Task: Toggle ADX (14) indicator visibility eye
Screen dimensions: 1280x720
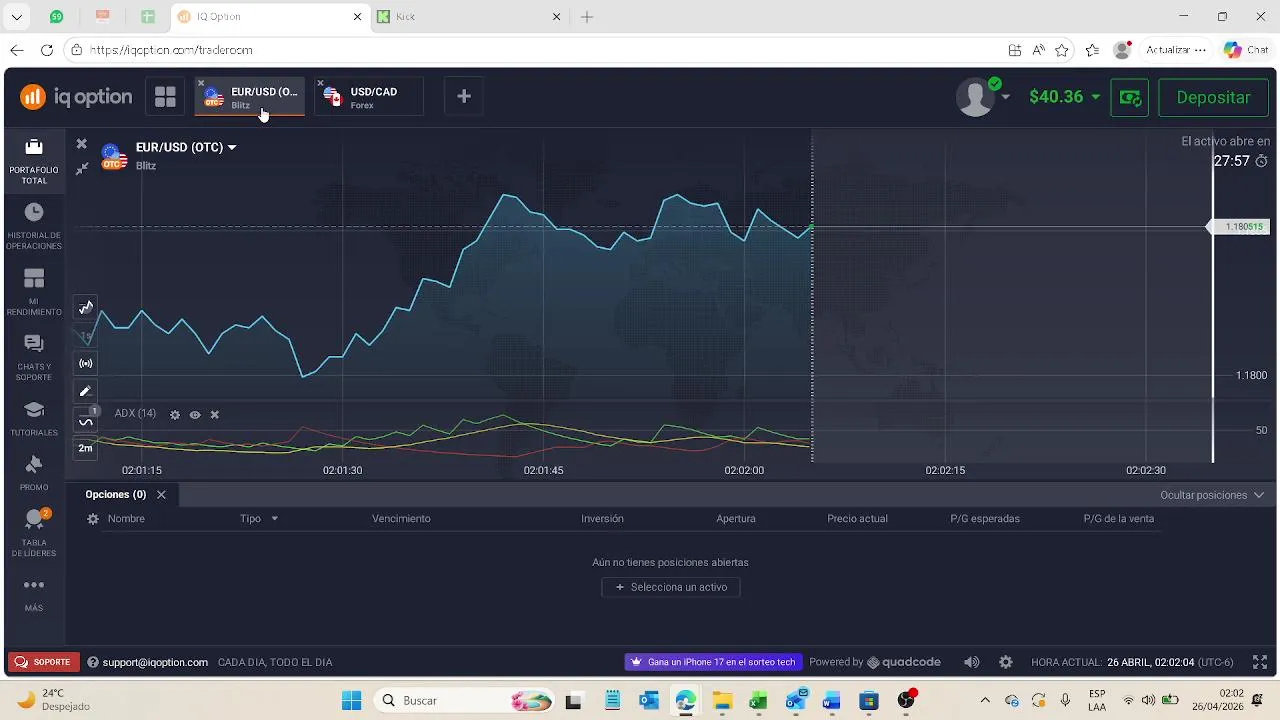Action: point(195,415)
